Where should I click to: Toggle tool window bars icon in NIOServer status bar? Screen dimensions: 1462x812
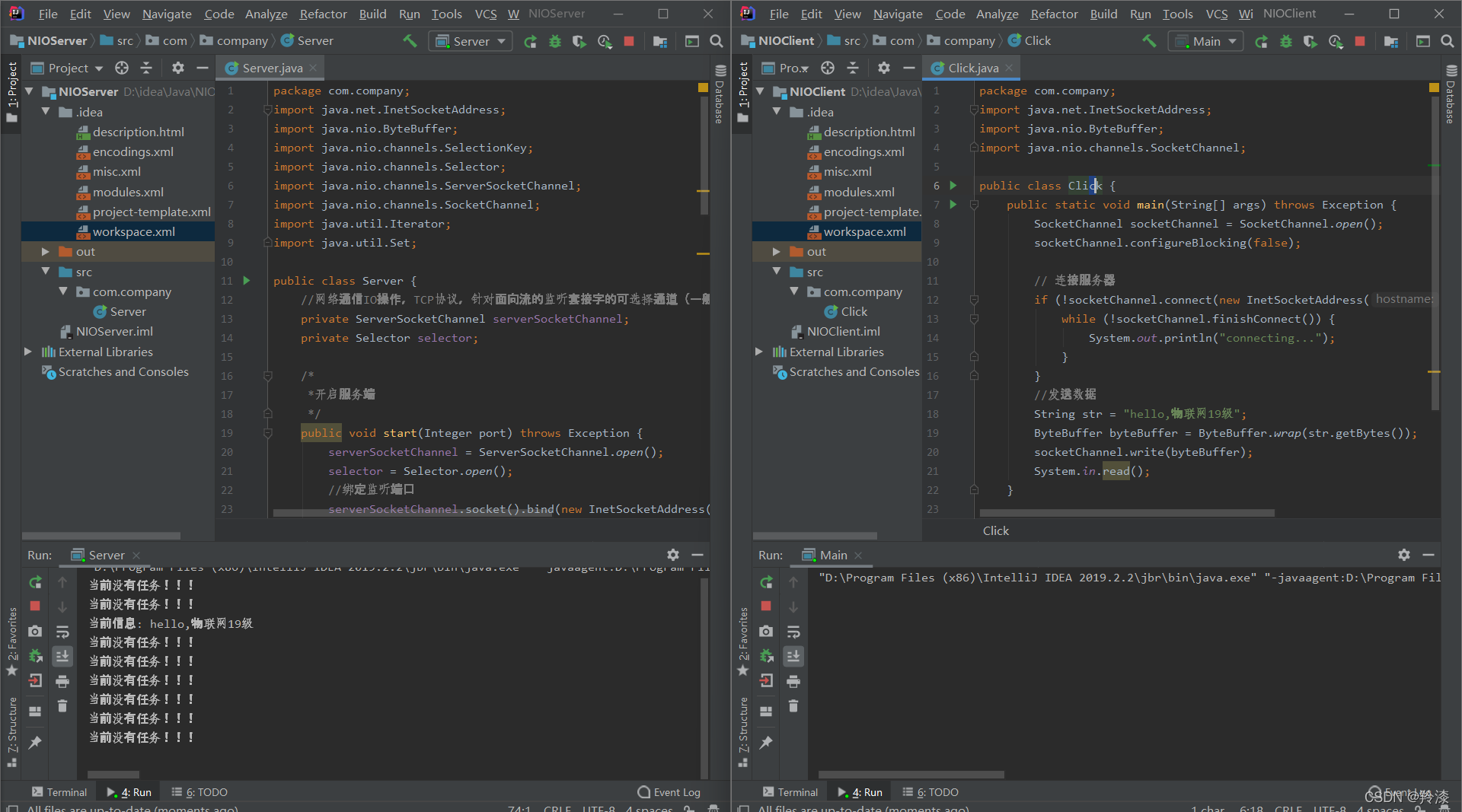point(11,808)
